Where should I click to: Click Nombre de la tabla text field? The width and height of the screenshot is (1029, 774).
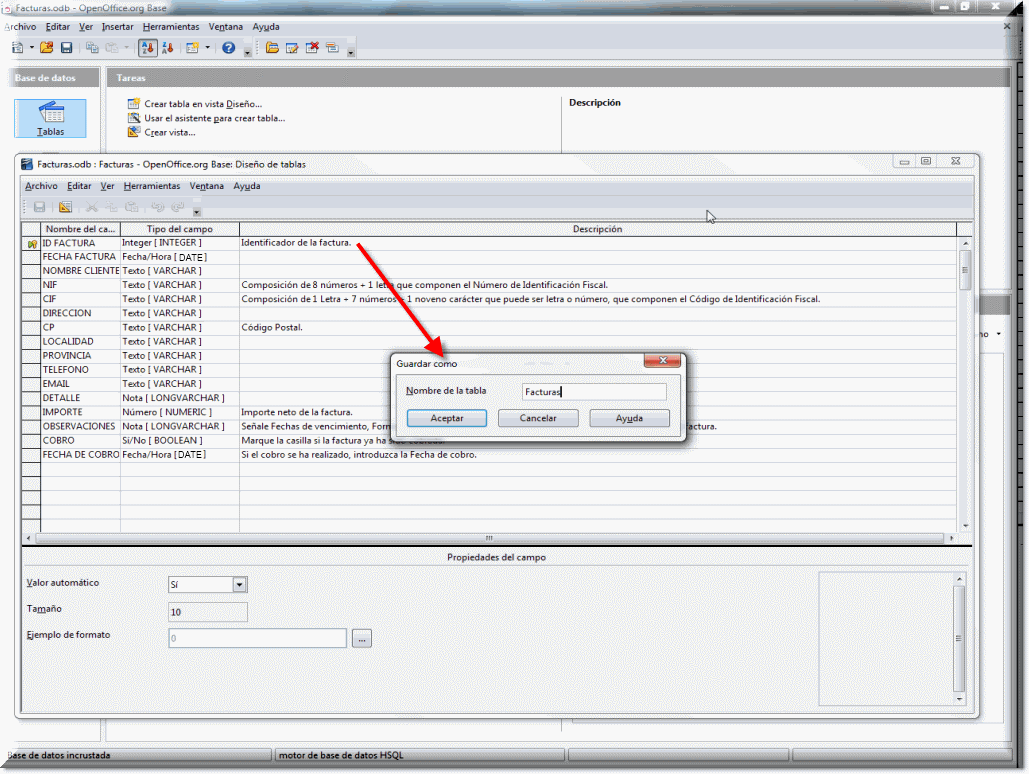(x=594, y=392)
